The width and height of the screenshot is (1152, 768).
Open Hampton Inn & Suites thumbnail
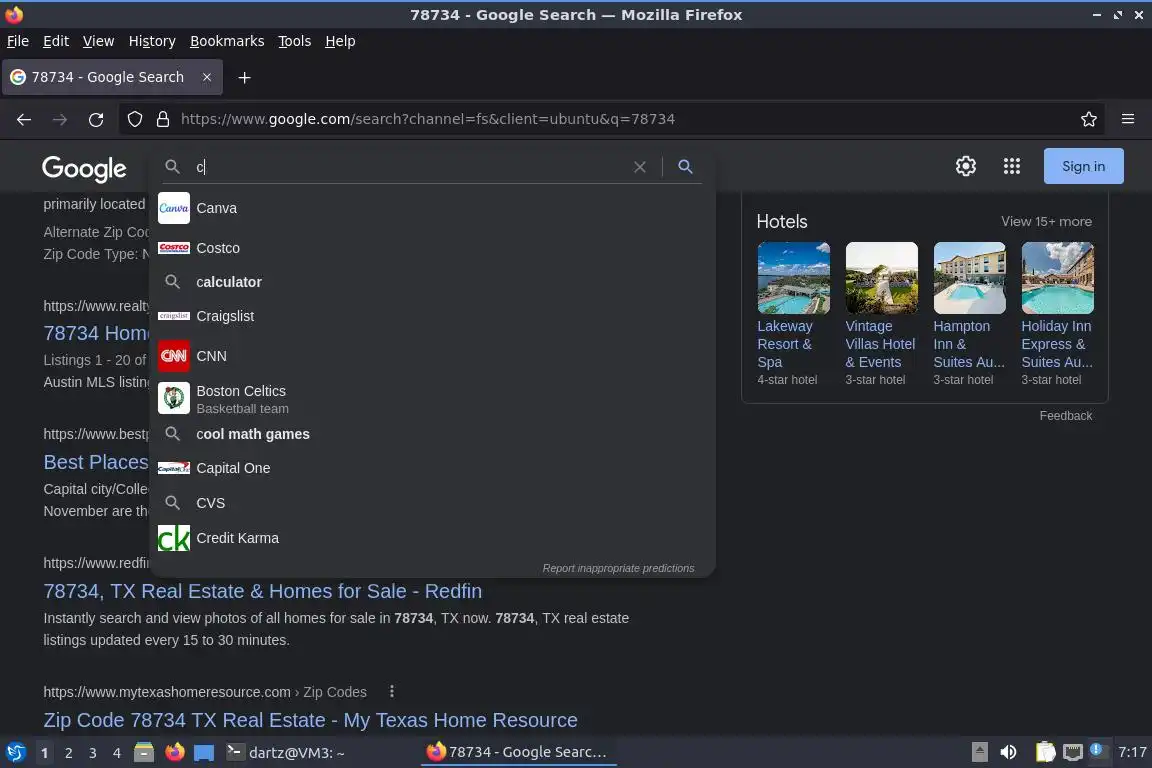click(969, 278)
